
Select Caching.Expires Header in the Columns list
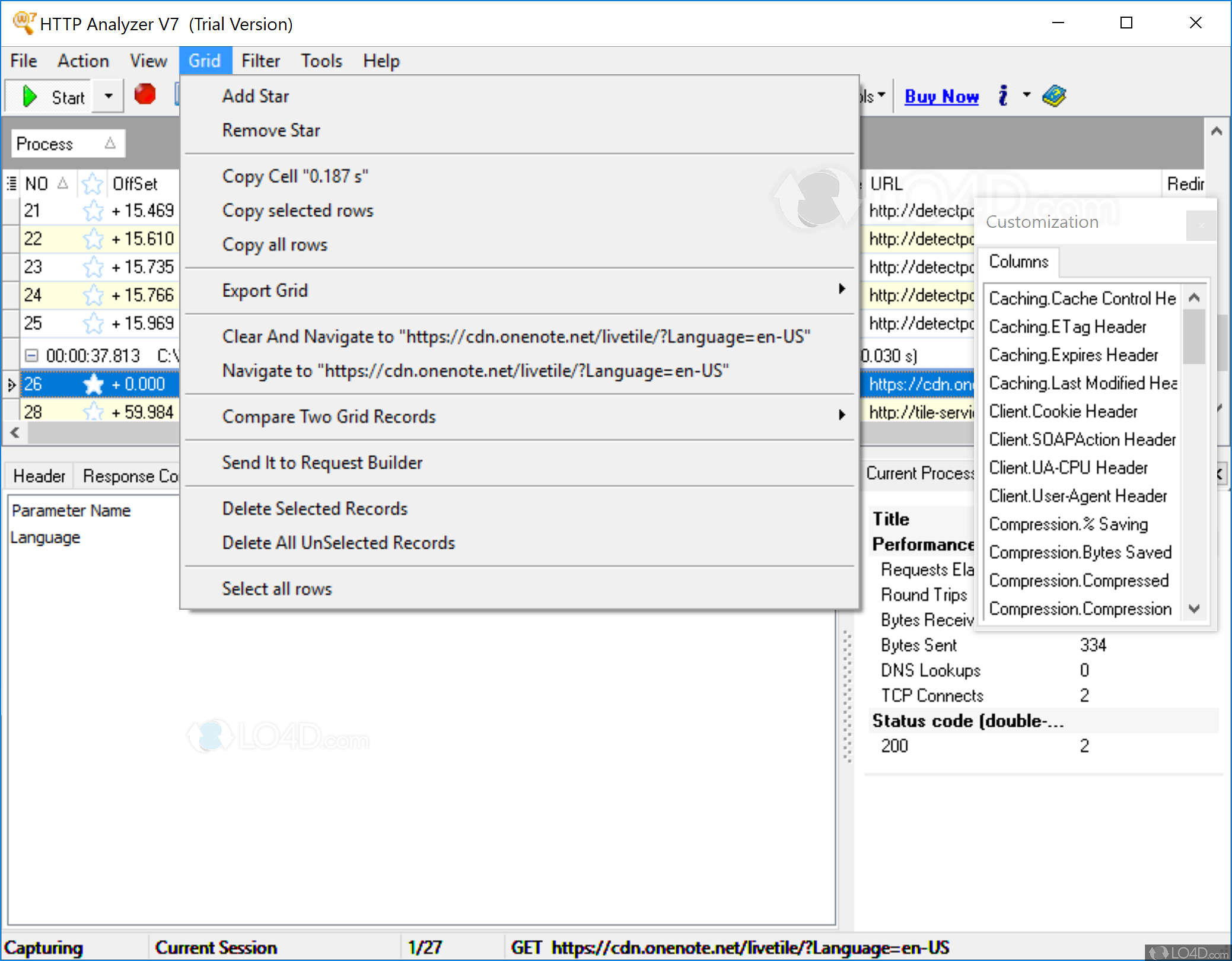click(x=1074, y=354)
